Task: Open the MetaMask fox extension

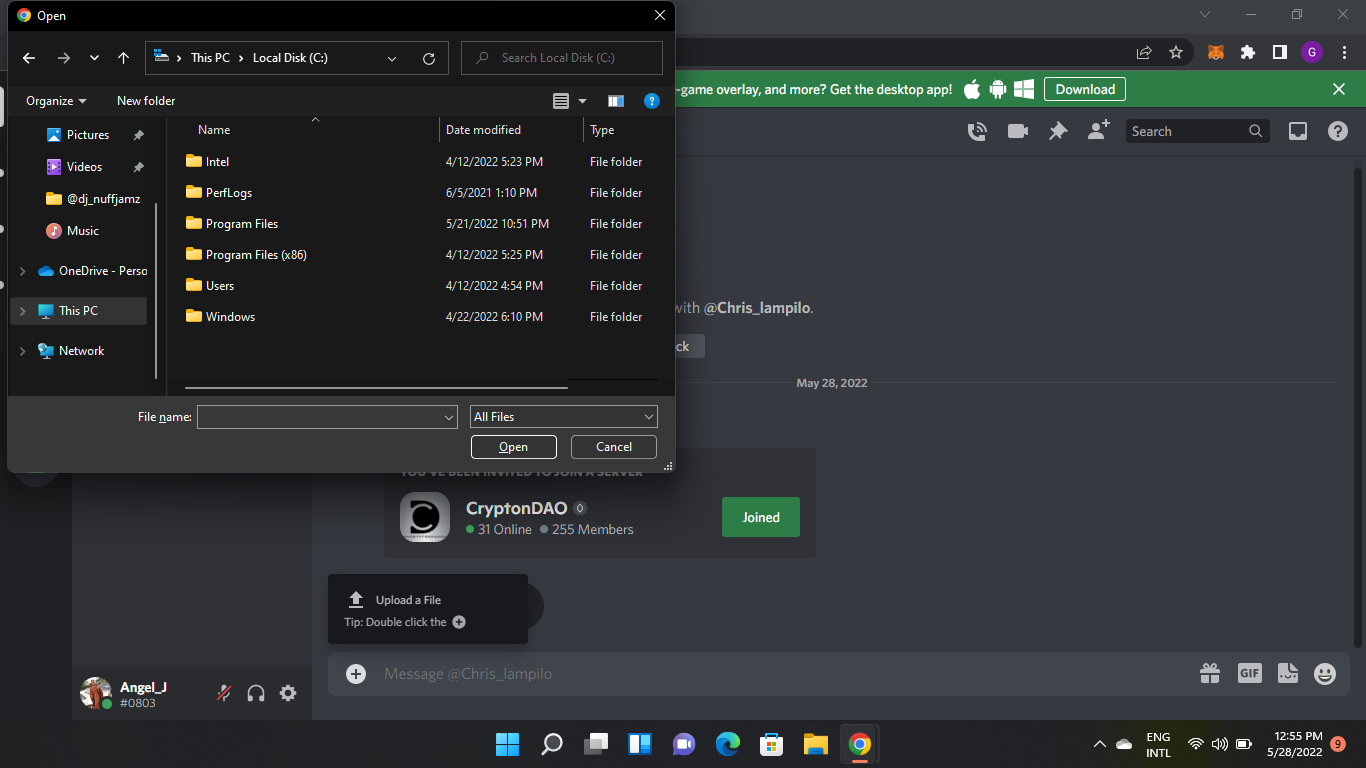Action: (x=1215, y=52)
